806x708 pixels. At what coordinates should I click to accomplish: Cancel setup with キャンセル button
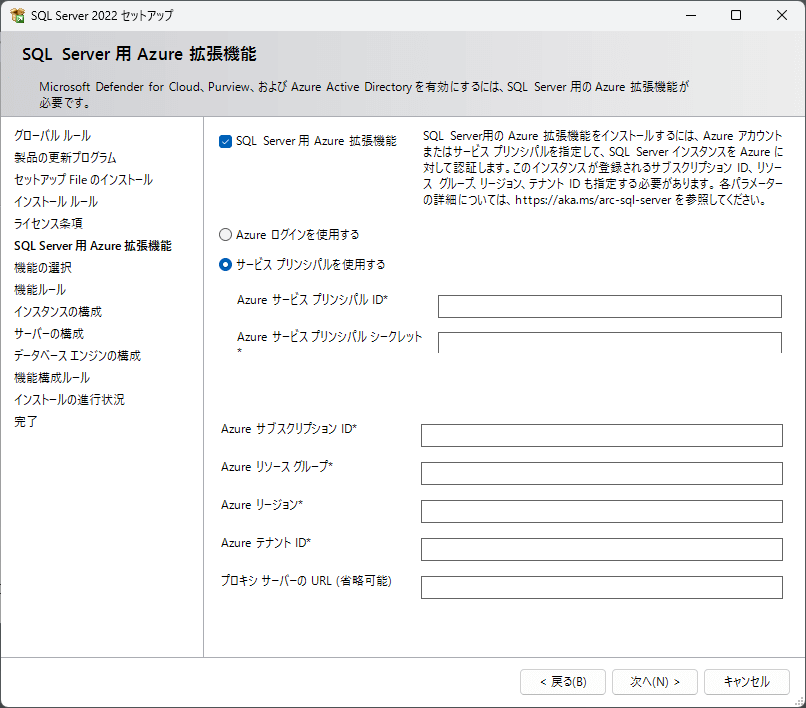[x=747, y=682]
